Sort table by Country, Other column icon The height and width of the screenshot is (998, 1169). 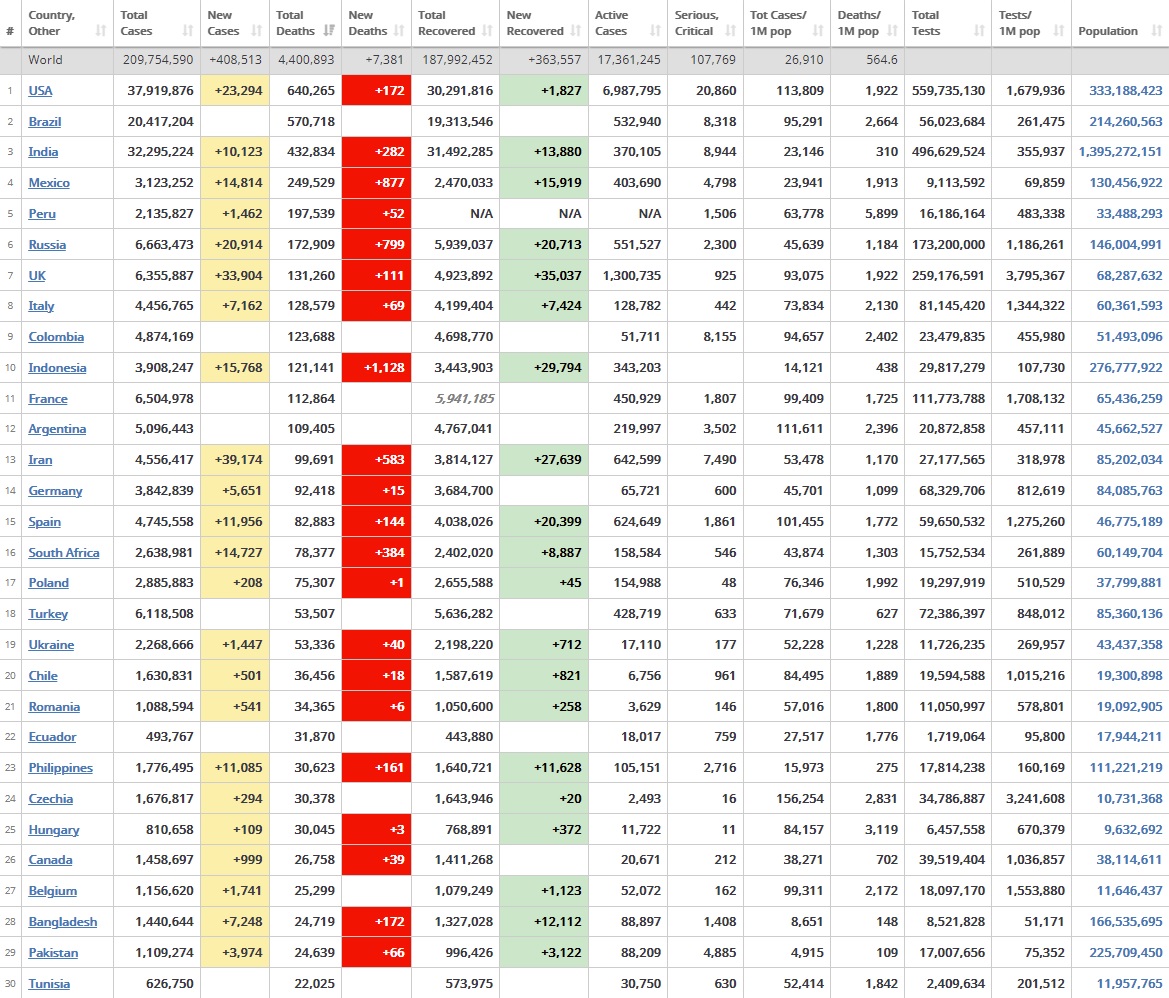coord(101,31)
